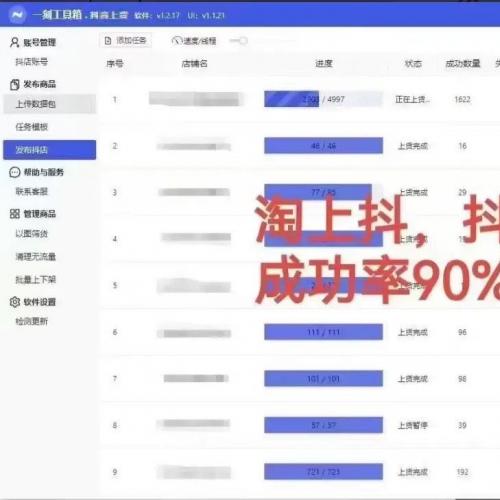This screenshot has height=500, width=500.
Task: Toggle the switch next to 速度/线程
Action: (238, 41)
